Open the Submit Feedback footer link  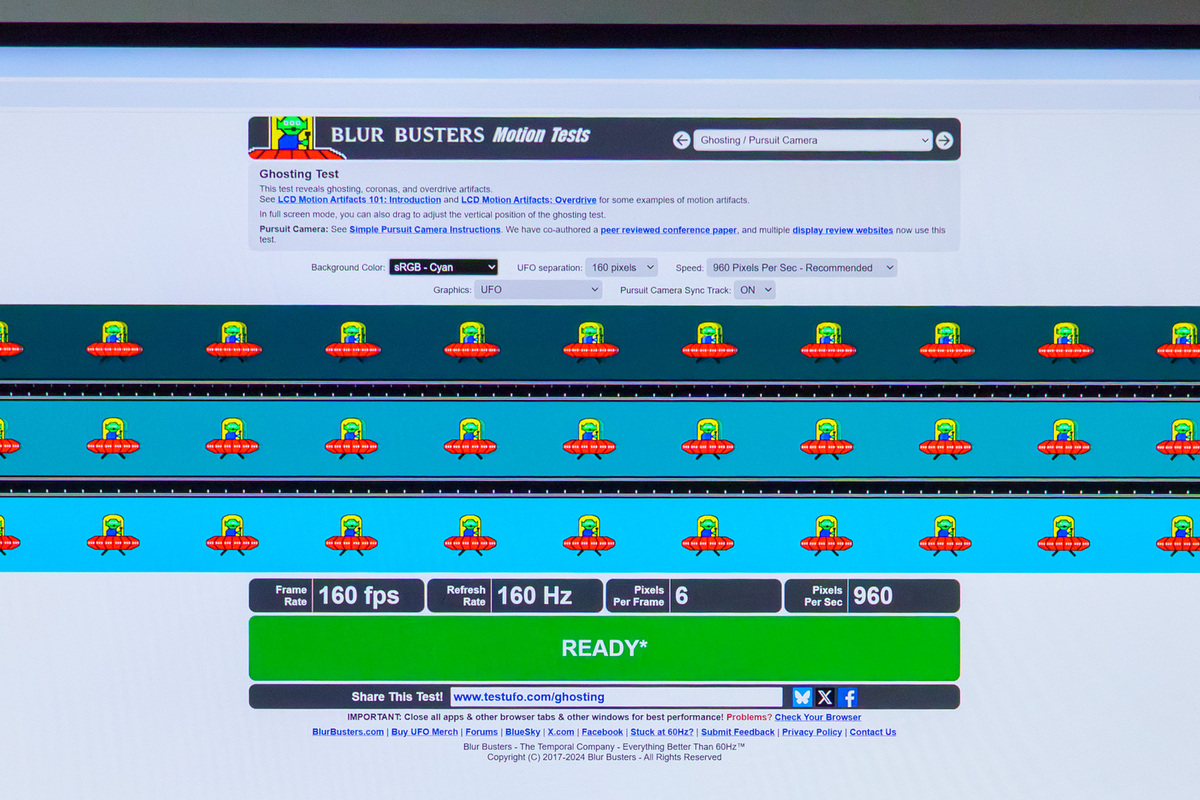click(x=738, y=732)
